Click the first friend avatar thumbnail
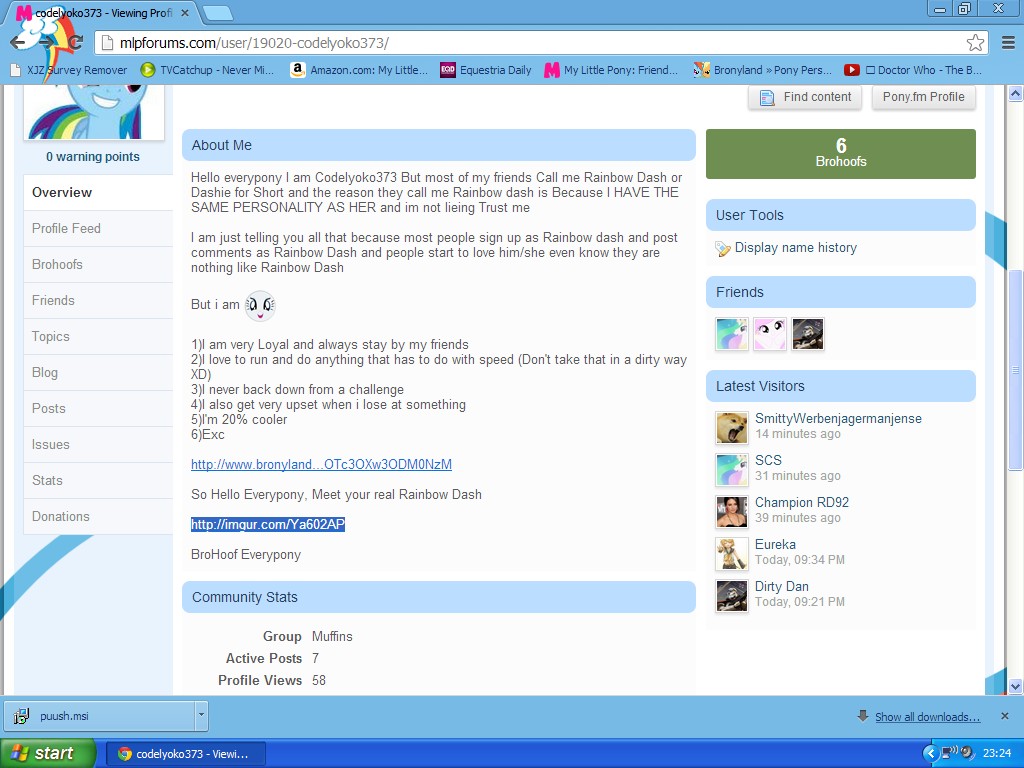This screenshot has width=1024, height=768. coord(732,334)
